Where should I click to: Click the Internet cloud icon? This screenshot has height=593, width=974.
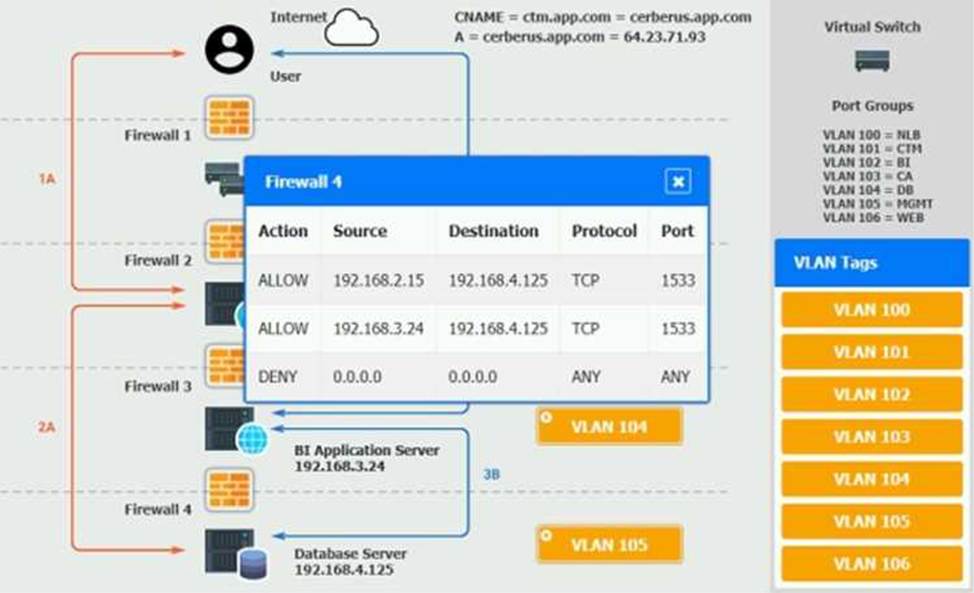(x=351, y=28)
